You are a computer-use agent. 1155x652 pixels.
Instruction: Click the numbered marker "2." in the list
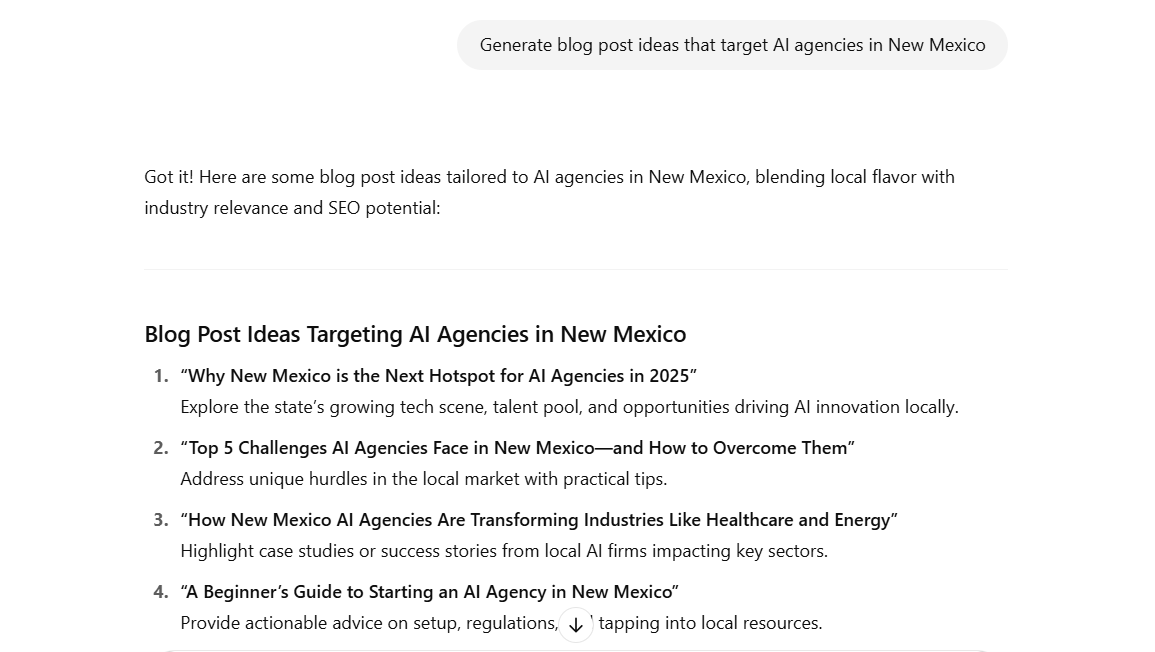tap(161, 448)
